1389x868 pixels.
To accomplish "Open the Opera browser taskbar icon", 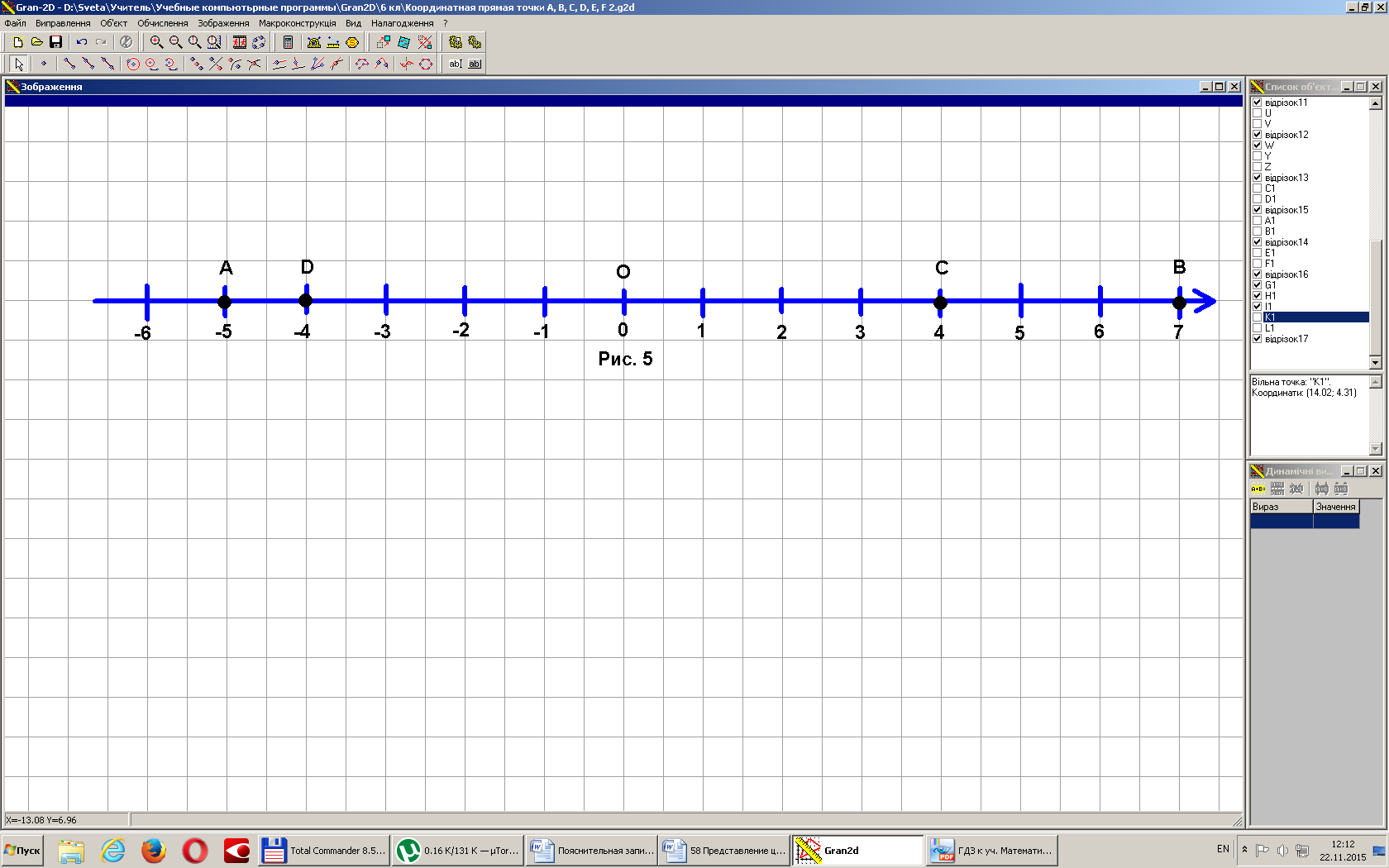I will [x=195, y=851].
